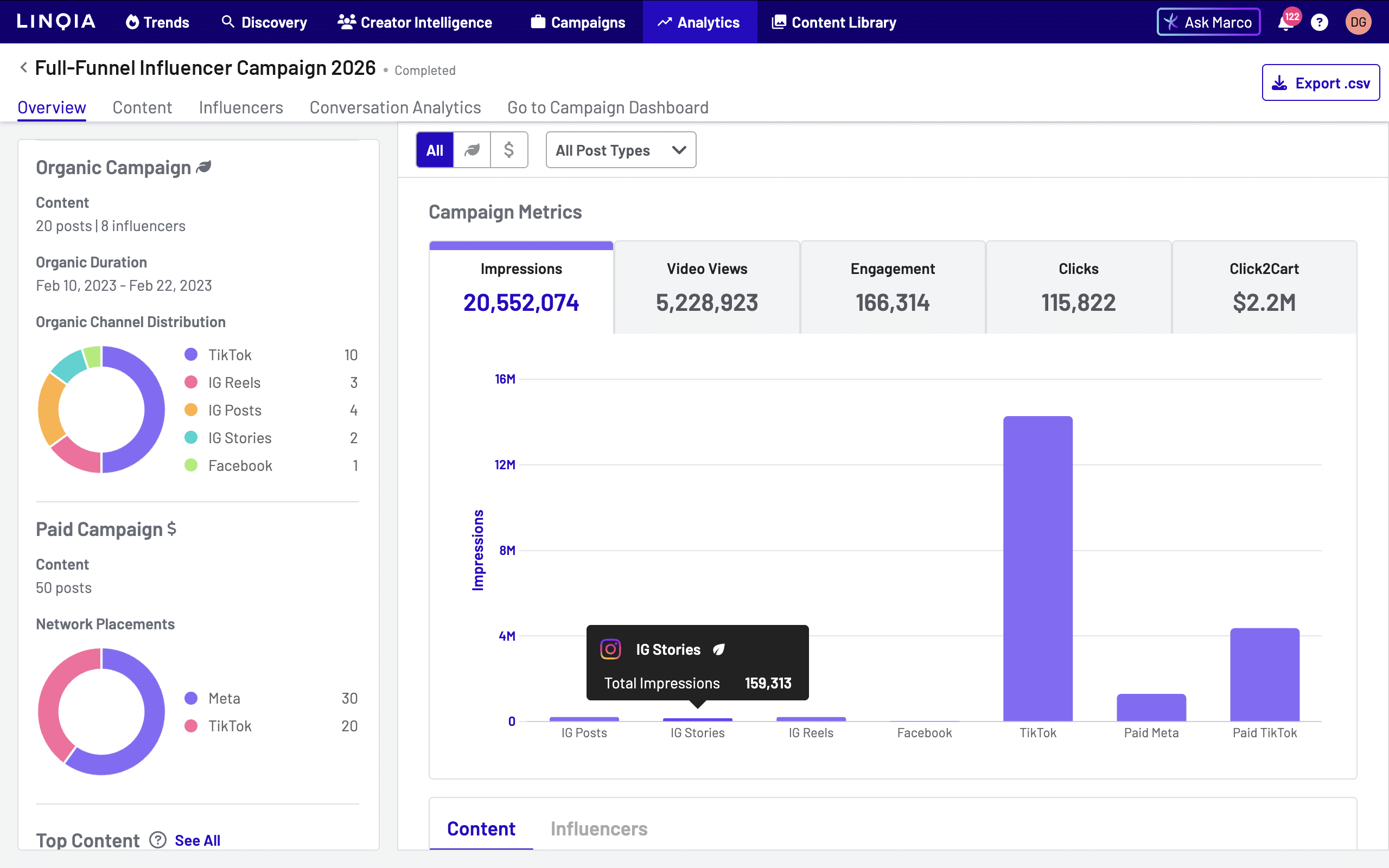
Task: Go to Campaign Dashboard link
Action: pos(608,107)
